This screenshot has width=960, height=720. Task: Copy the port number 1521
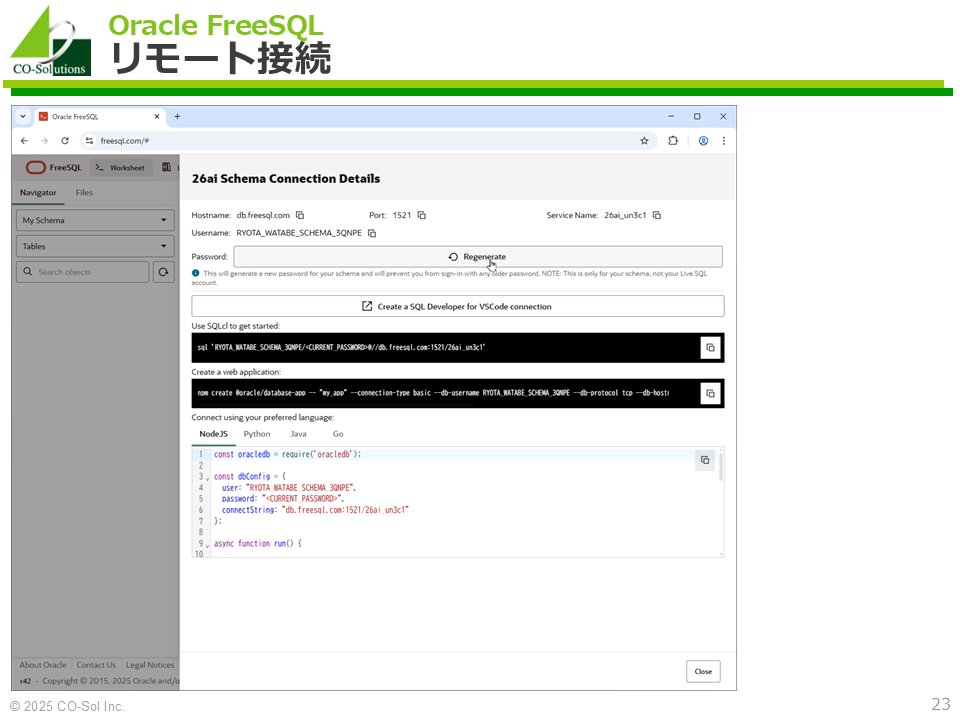422,215
